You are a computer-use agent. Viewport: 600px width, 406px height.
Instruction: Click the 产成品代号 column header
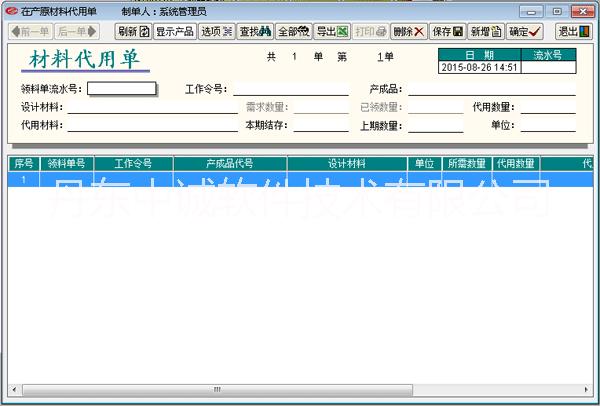[230, 164]
